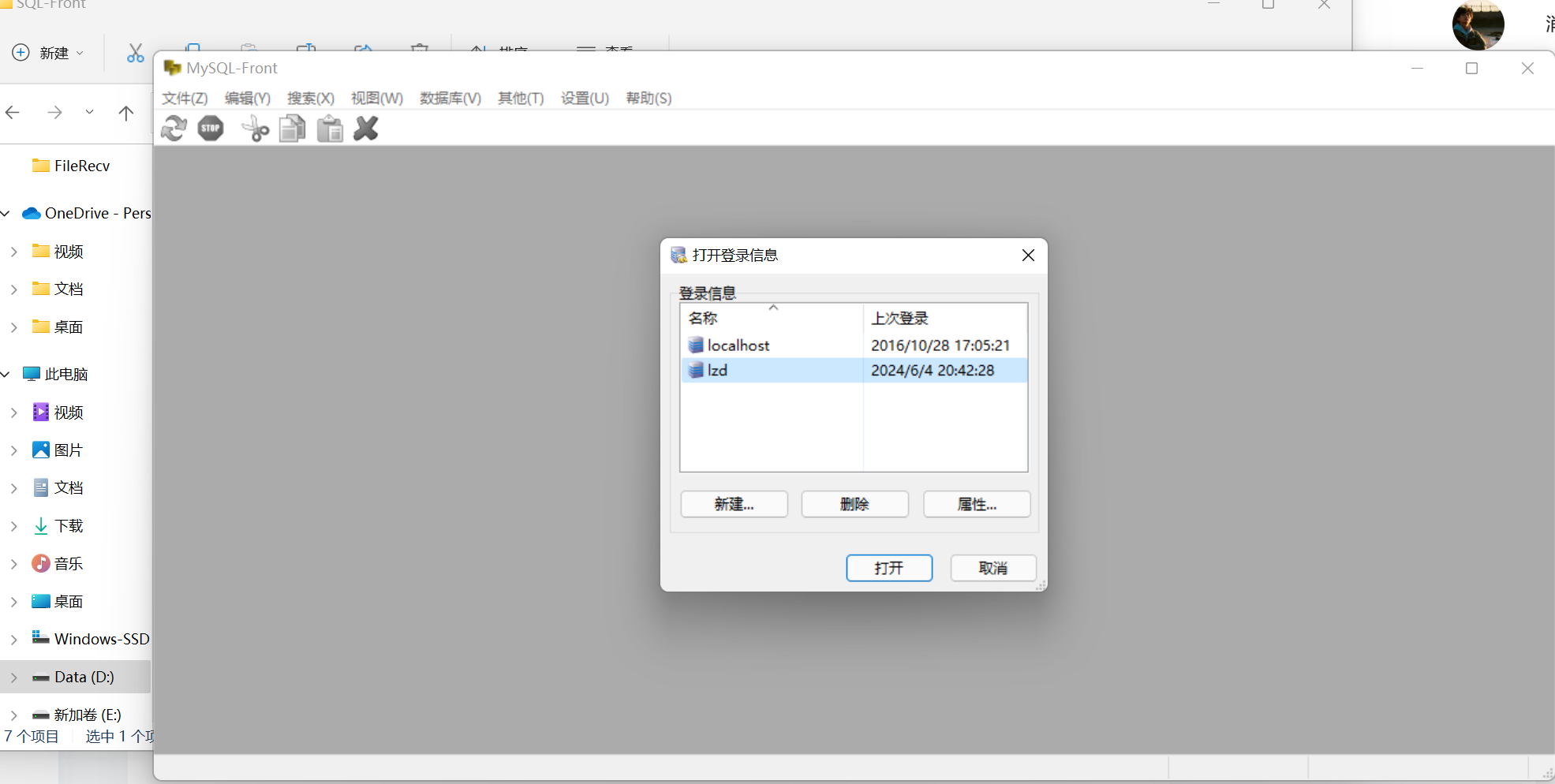Collapse the 此电脑 tree node

pos(6,374)
